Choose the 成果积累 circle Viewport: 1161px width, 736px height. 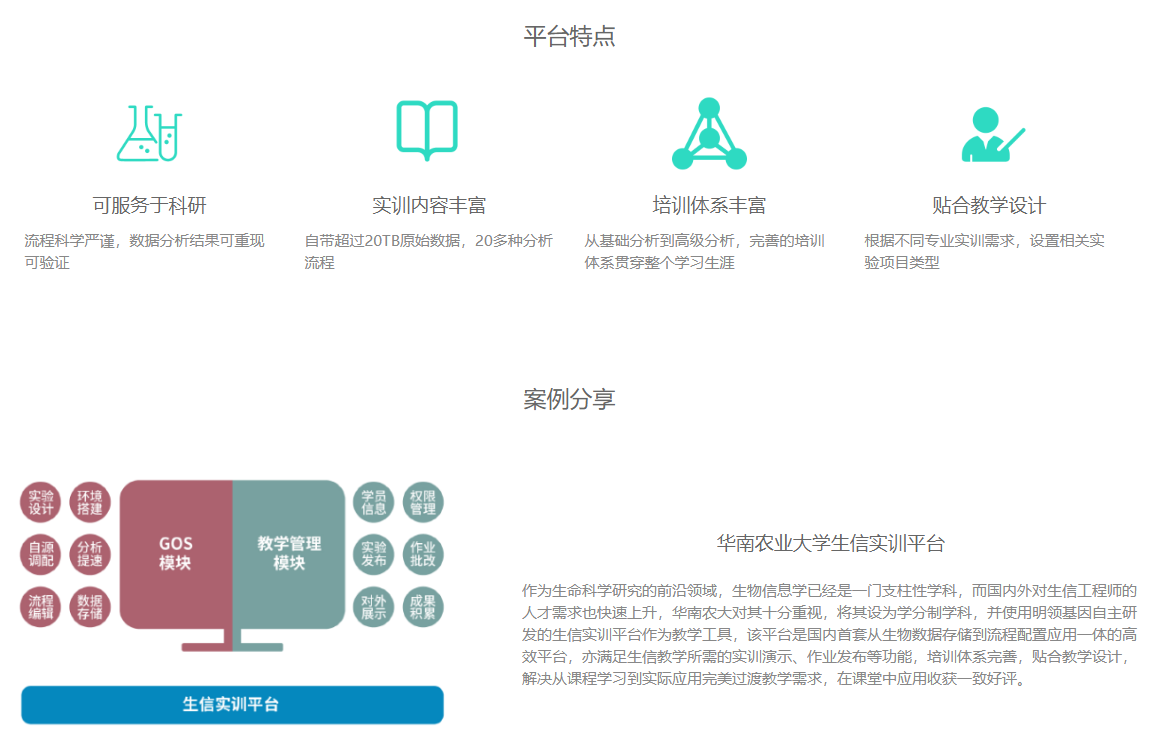pyautogui.click(x=423, y=606)
